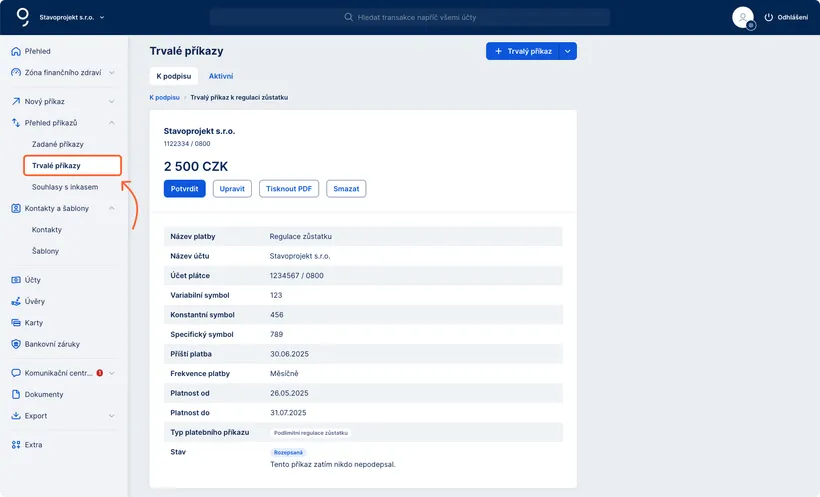Screen dimensions: 820x497
Task: Click the transaction search field
Action: pyautogui.click(x=410, y=17)
